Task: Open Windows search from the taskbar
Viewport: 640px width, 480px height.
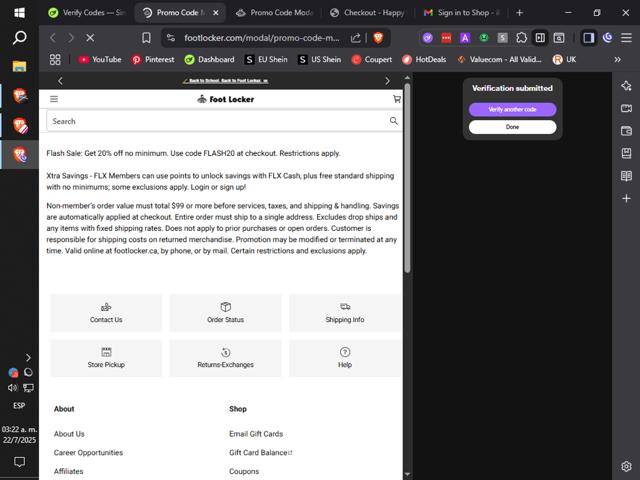Action: (19, 38)
